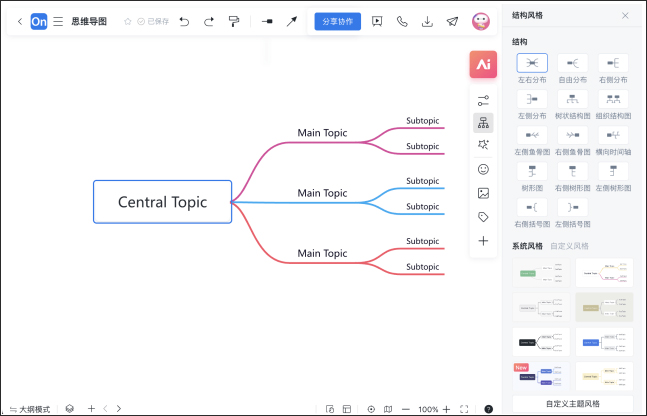This screenshot has width=647, height=416.
Task: Click the download export icon
Action: [x=427, y=21]
